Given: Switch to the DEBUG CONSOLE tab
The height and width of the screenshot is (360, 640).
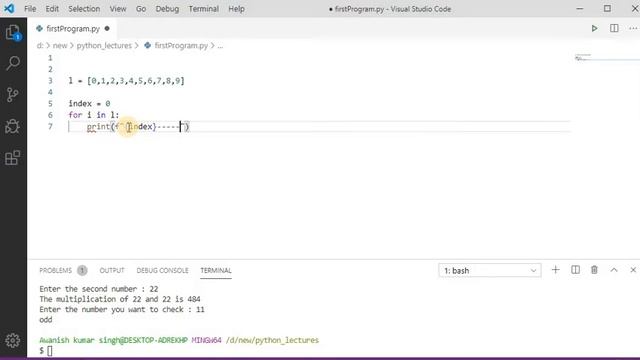Looking at the screenshot, I should 162,270.
